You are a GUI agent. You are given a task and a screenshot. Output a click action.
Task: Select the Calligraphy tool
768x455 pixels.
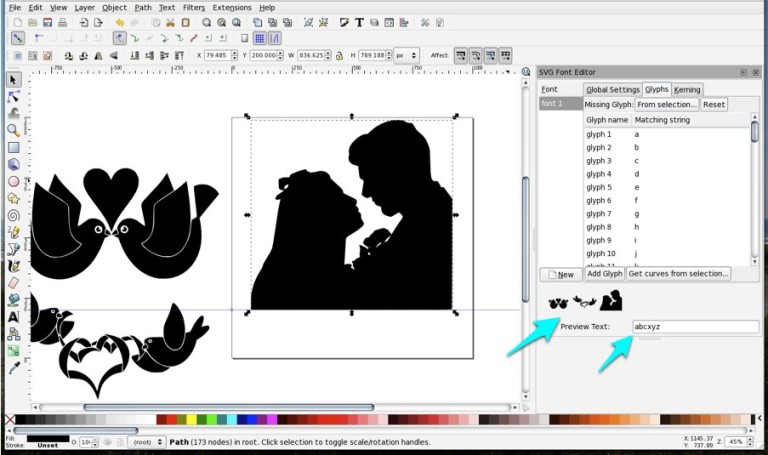14,266
